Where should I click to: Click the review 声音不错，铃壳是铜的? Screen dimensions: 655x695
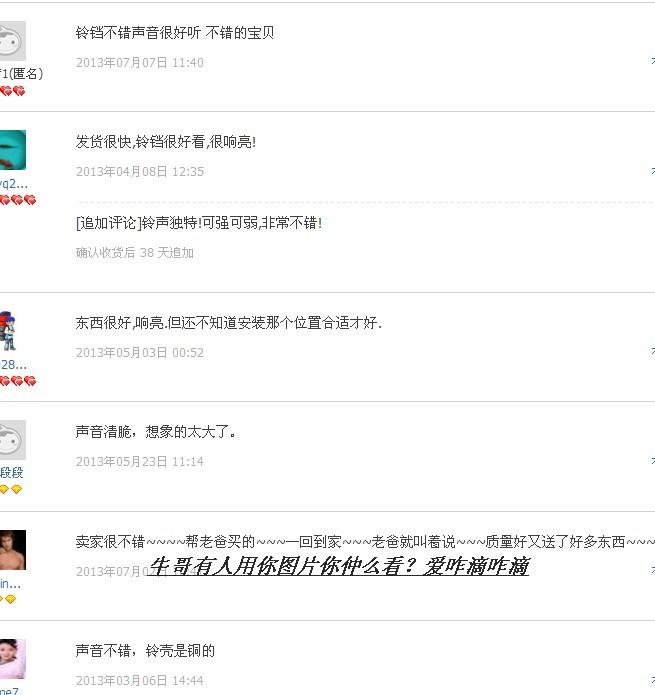pos(145,651)
